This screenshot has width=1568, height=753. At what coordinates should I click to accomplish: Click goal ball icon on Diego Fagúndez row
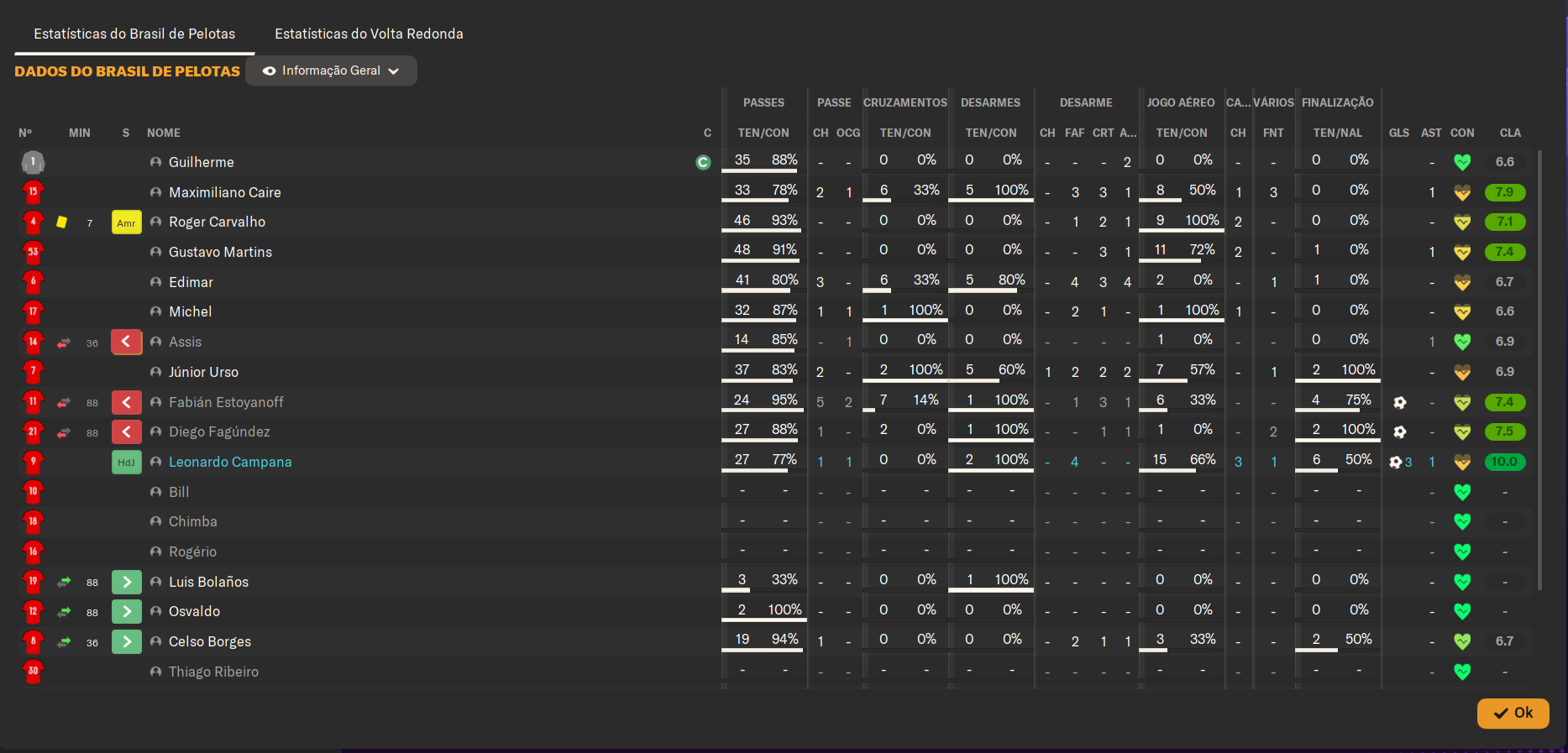1399,432
